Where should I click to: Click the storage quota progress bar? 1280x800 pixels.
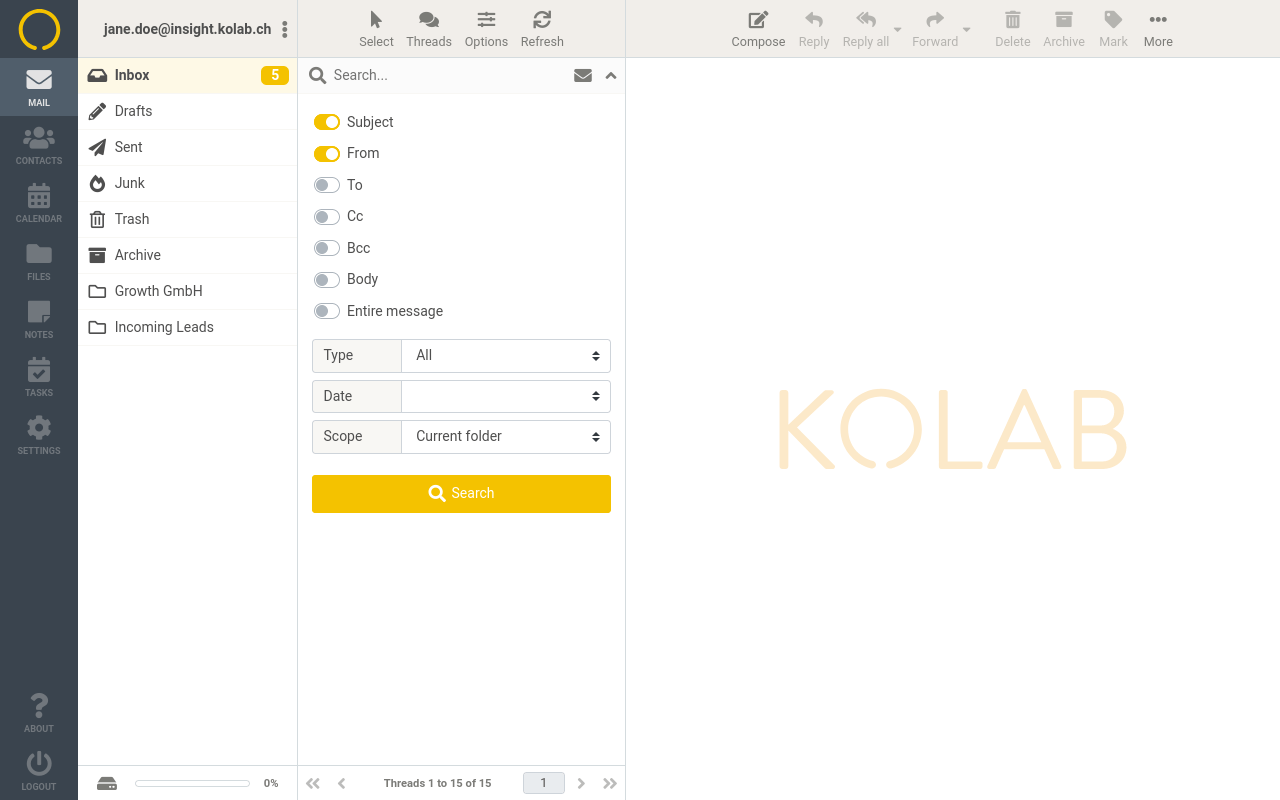click(192, 783)
